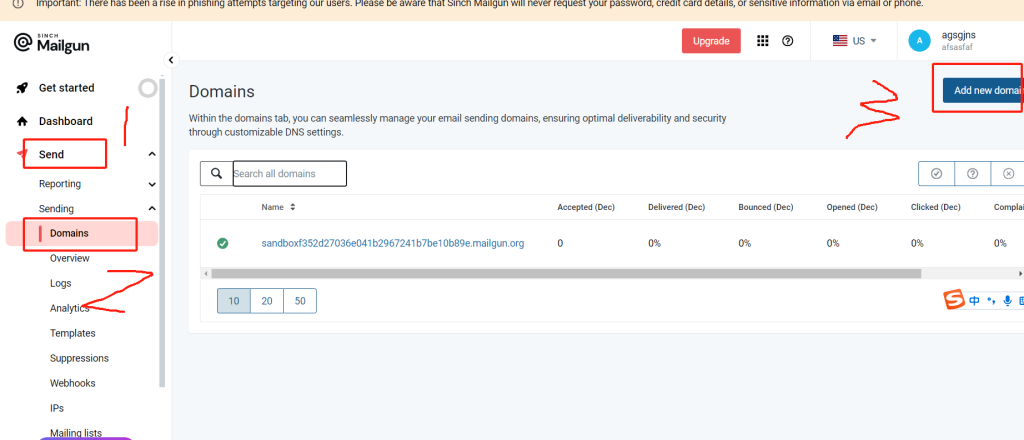
Task: Click the search magnifier icon
Action: coord(216,174)
